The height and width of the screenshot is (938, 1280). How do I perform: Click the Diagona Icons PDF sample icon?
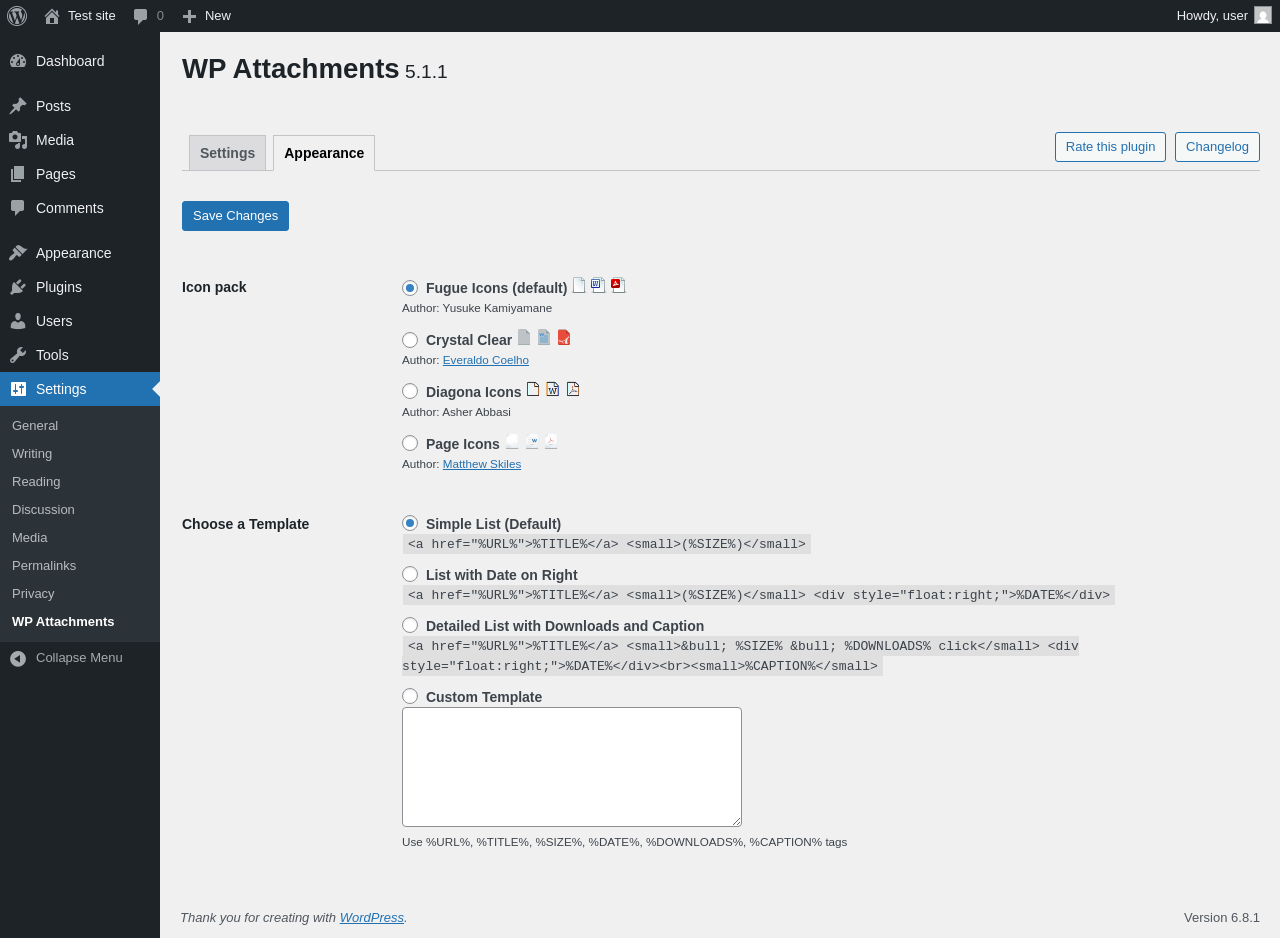pos(573,389)
